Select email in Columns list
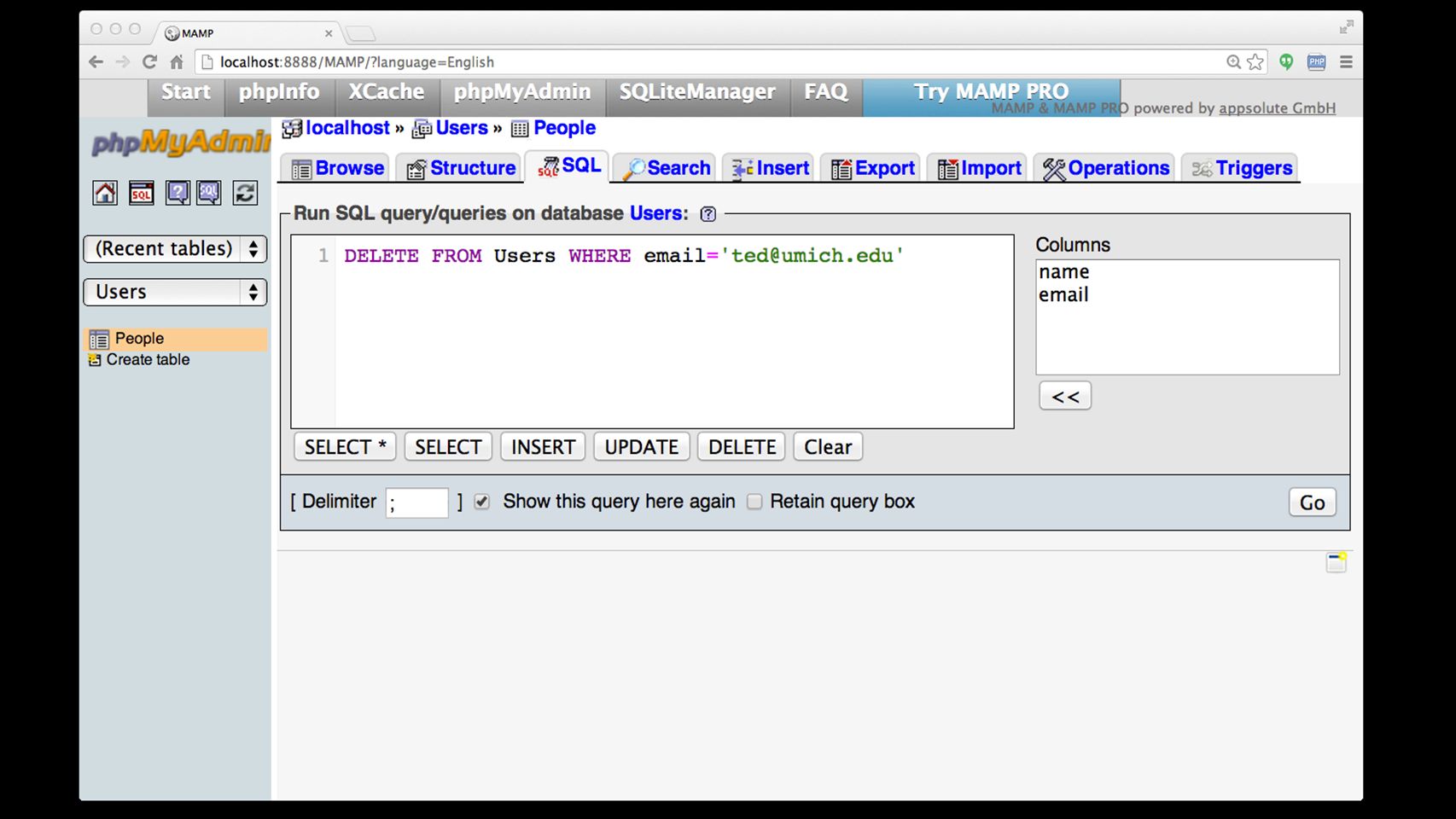The image size is (1456, 819). (1063, 295)
